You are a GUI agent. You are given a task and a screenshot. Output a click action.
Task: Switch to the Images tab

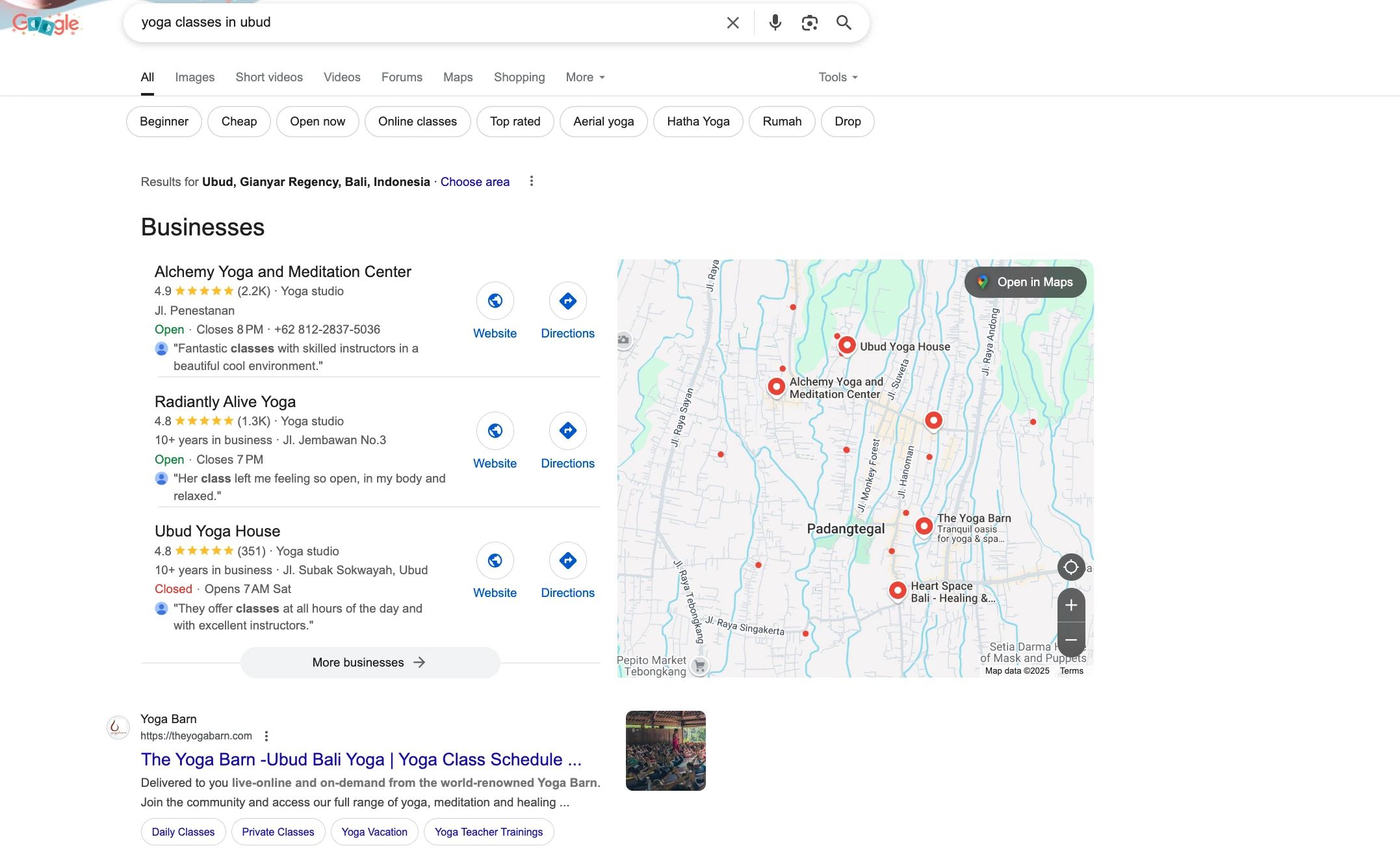[x=194, y=77]
